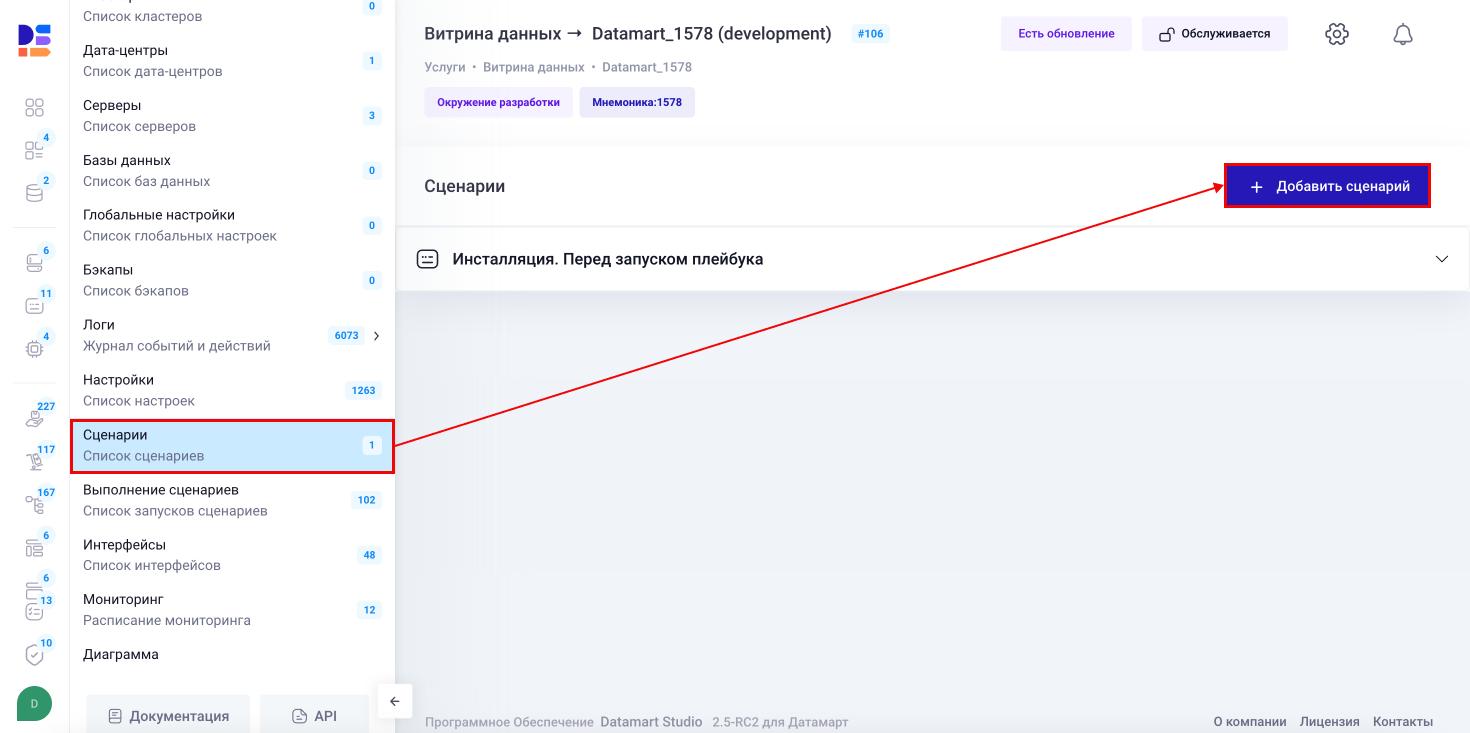The image size is (1470, 733).
Task: Click the Документация button
Action: (x=168, y=716)
